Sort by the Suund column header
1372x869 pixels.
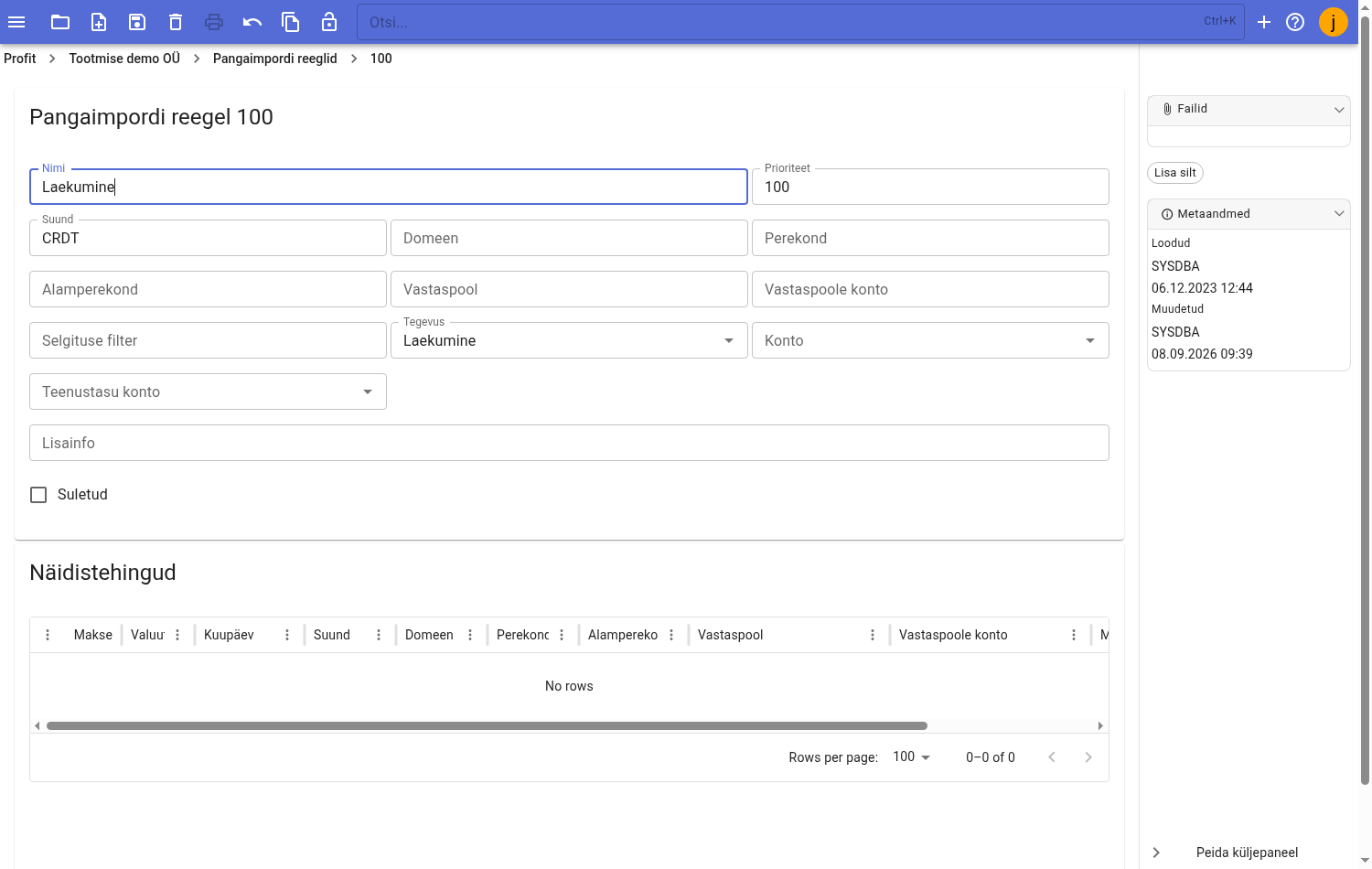[332, 635]
